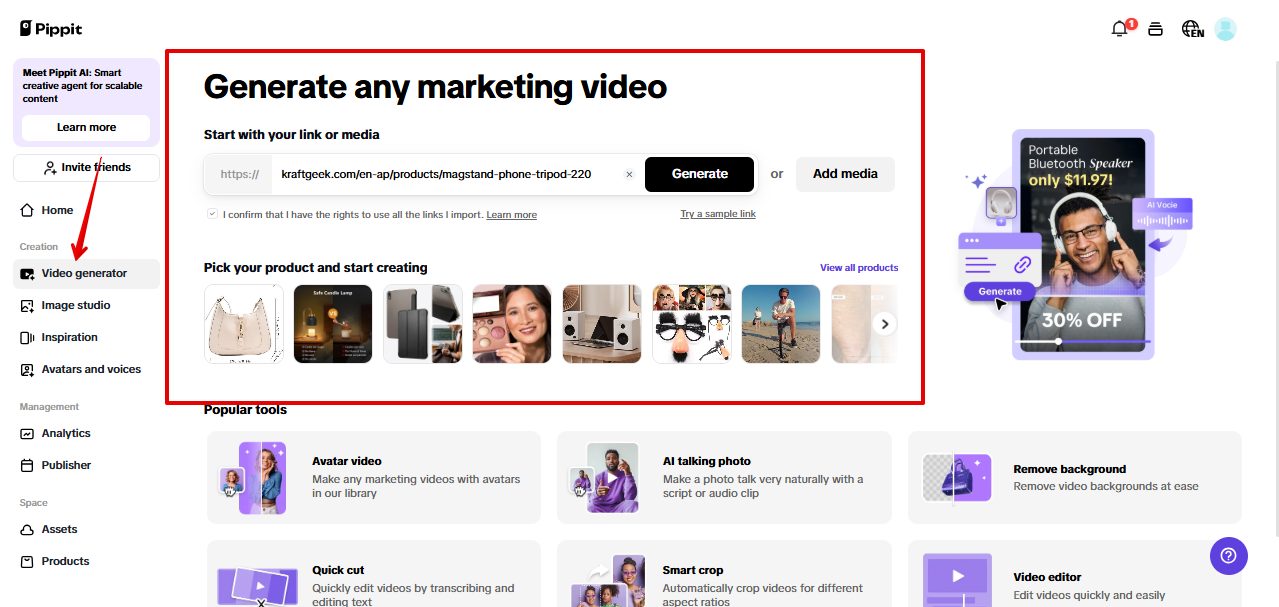Open the Publisher tool

[x=68, y=465]
